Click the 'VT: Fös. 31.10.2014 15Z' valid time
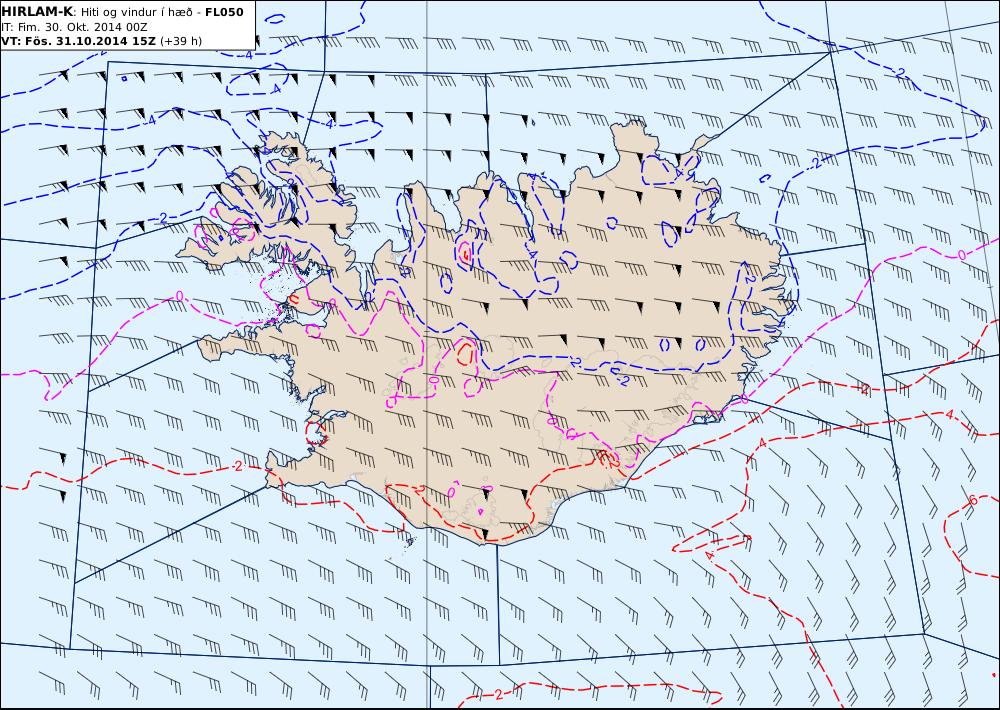1000x710 pixels. (x=78, y=41)
